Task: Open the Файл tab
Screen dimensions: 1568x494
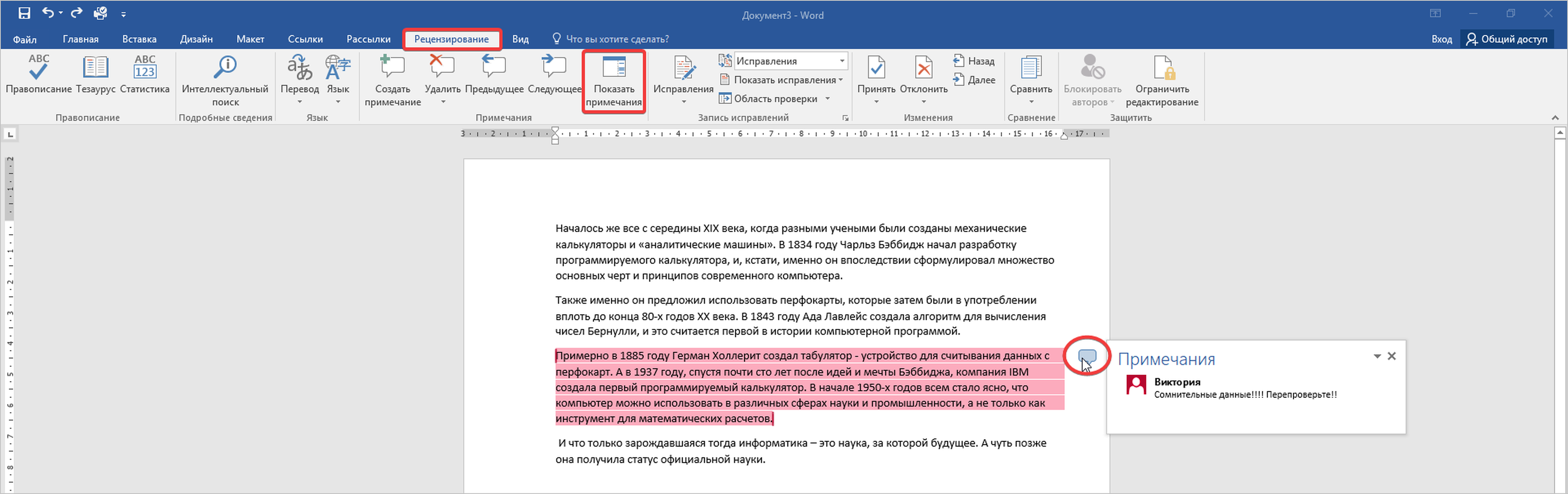Action: coord(25,39)
